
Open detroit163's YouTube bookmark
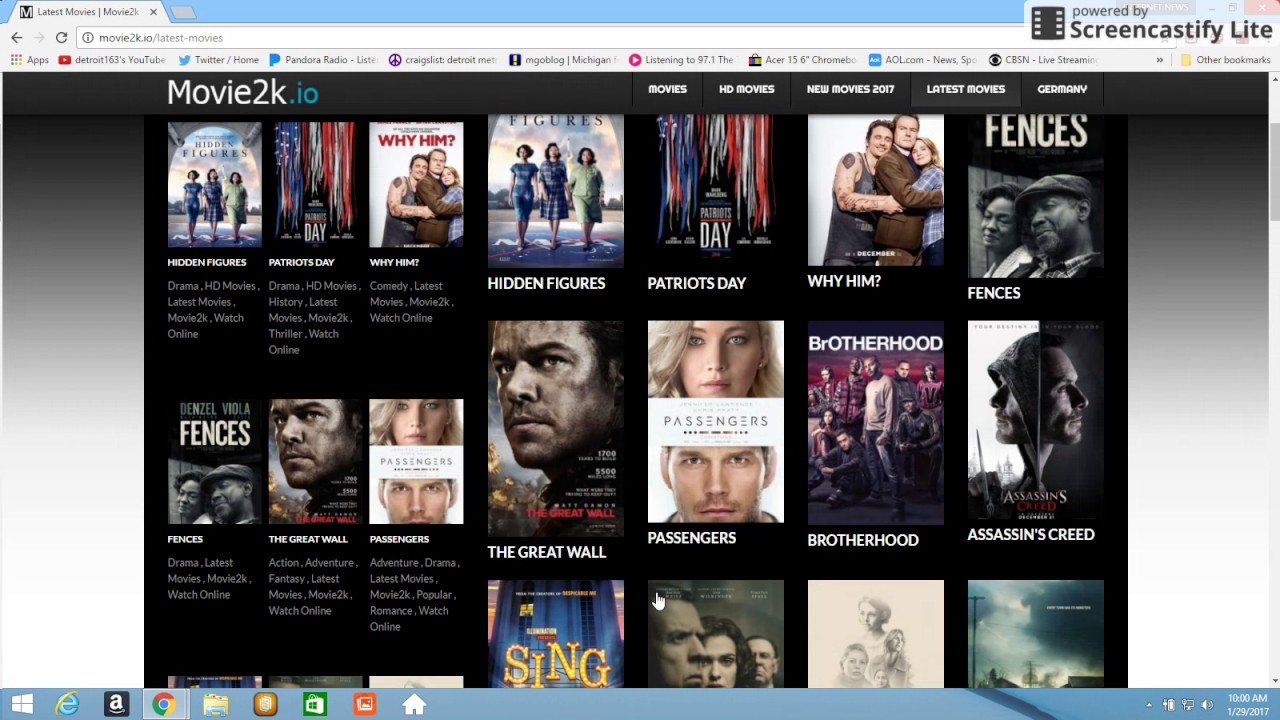[111, 60]
